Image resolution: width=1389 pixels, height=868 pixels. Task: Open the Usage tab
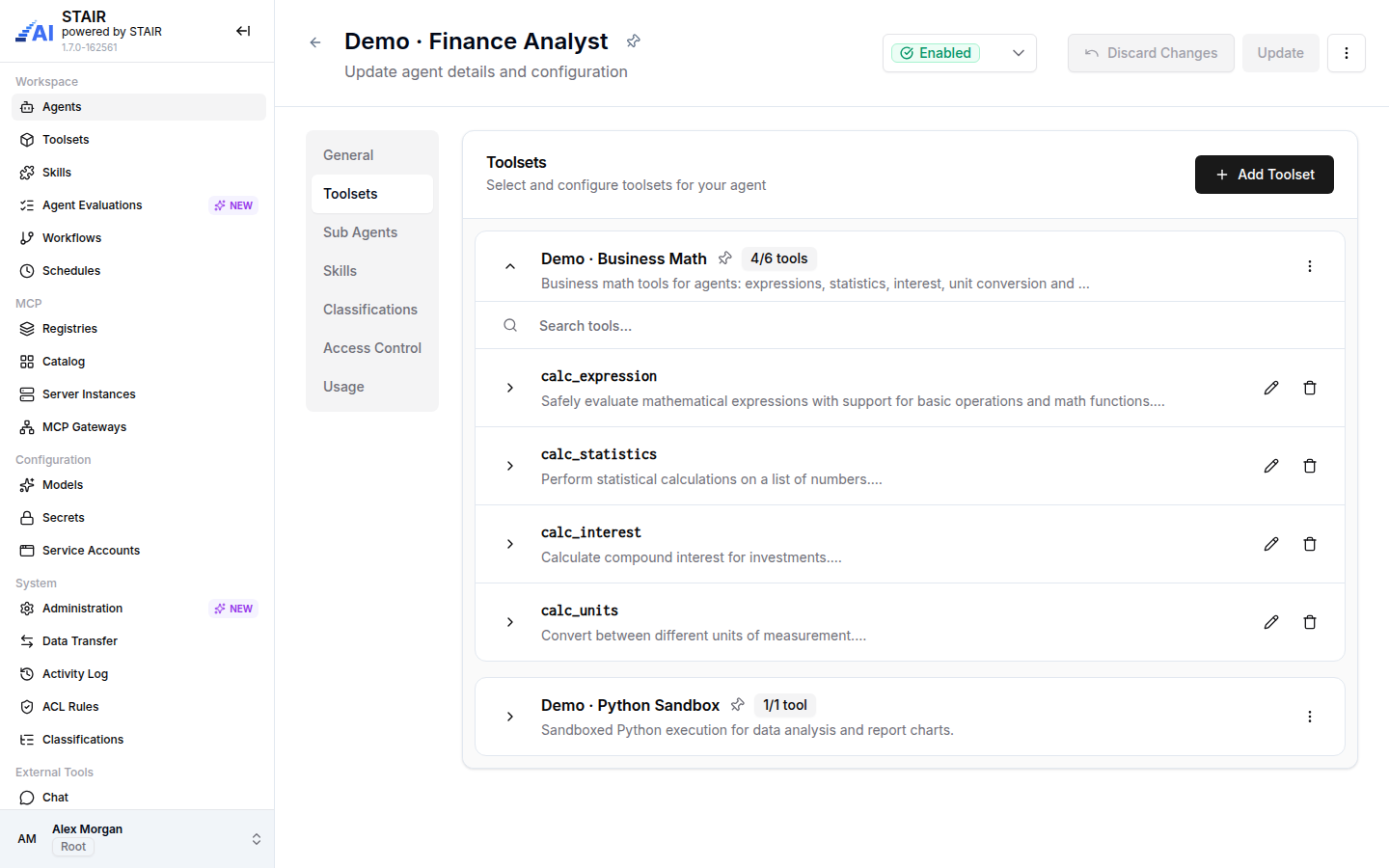tap(372, 387)
